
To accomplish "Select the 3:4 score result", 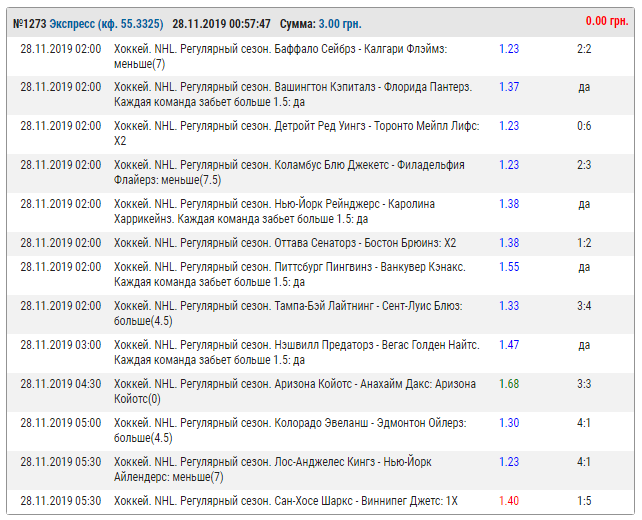I will [584, 305].
